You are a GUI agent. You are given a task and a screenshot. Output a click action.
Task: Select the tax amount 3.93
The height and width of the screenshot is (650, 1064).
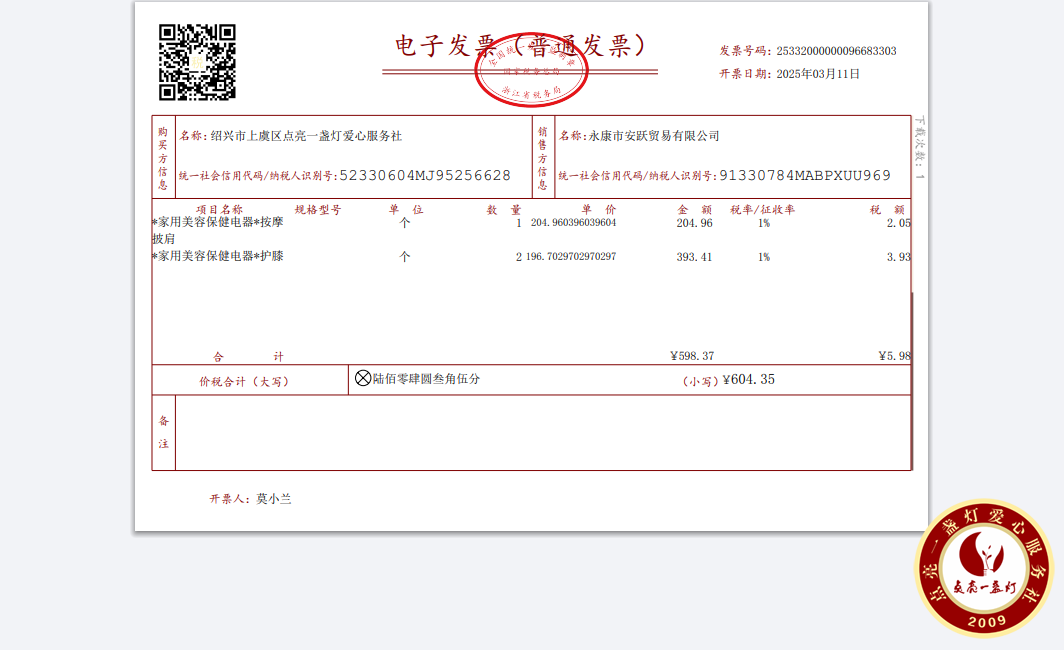click(x=898, y=256)
